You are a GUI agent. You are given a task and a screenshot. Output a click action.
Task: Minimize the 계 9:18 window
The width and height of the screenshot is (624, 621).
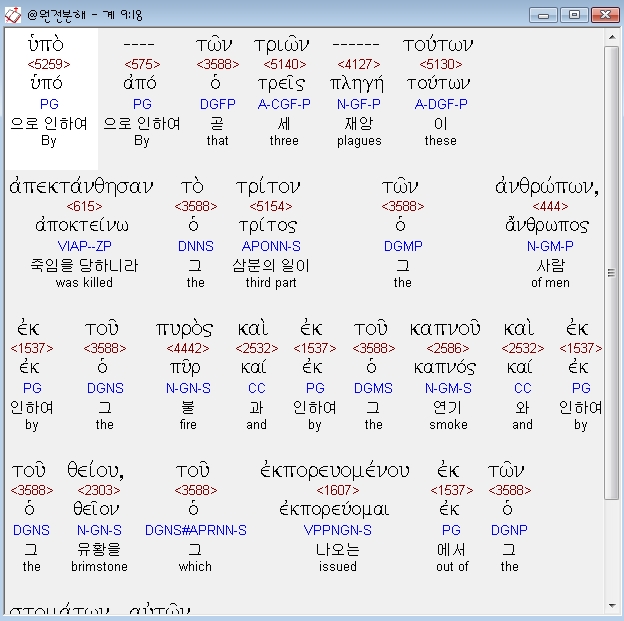click(543, 15)
